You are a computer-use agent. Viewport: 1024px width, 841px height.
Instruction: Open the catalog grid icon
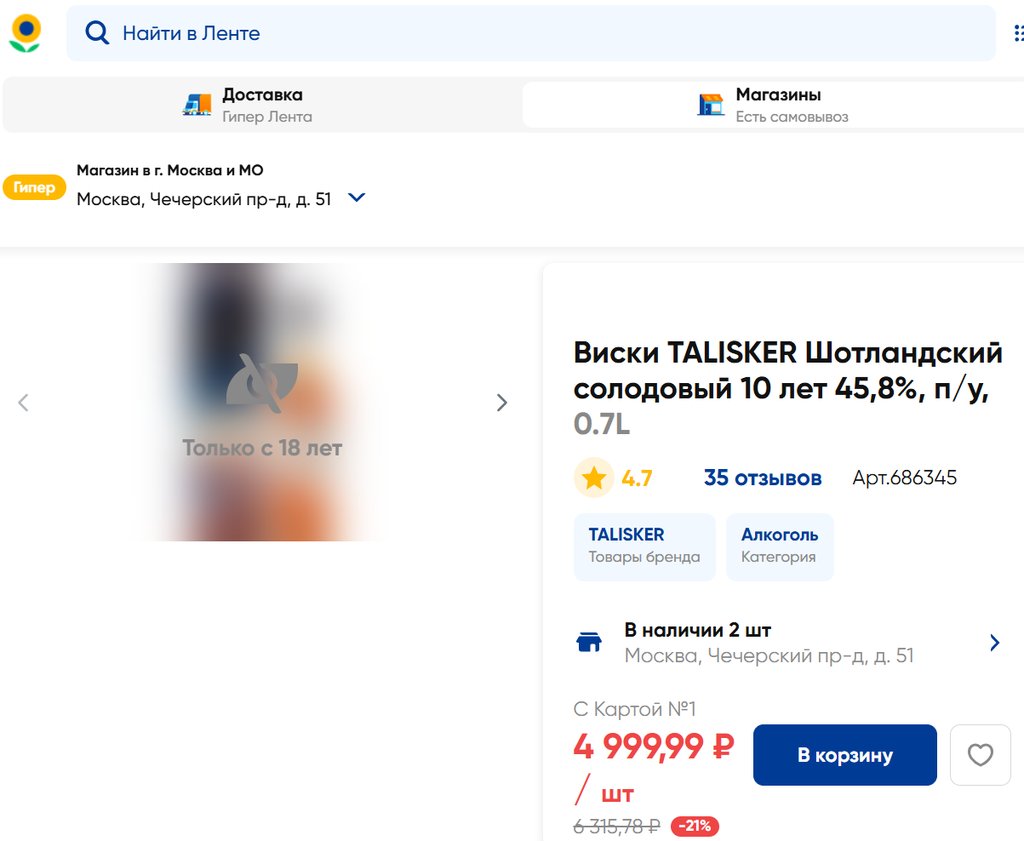click(1018, 33)
